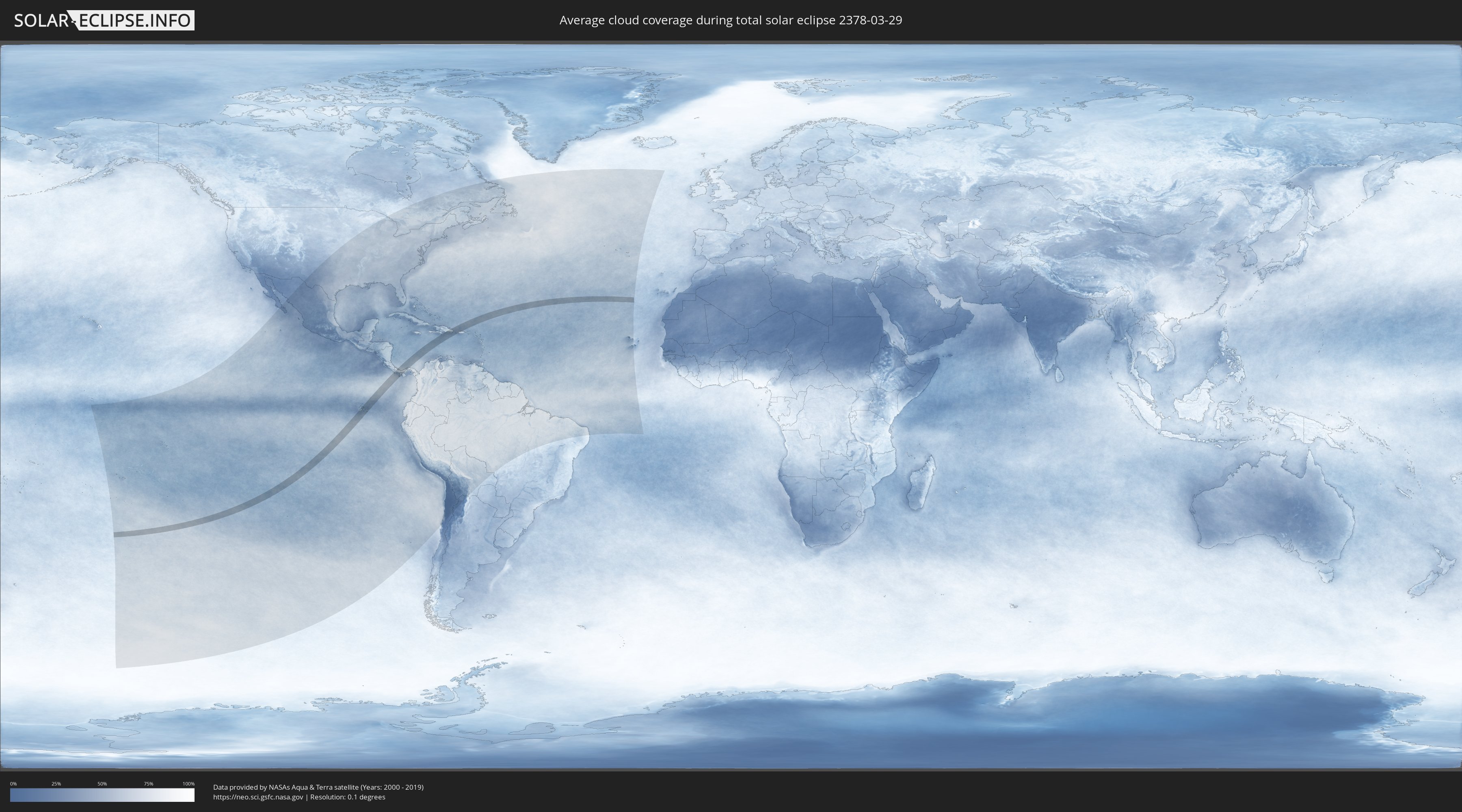Click the cloud coverage color gradient bar
The width and height of the screenshot is (1462, 812).
click(102, 795)
